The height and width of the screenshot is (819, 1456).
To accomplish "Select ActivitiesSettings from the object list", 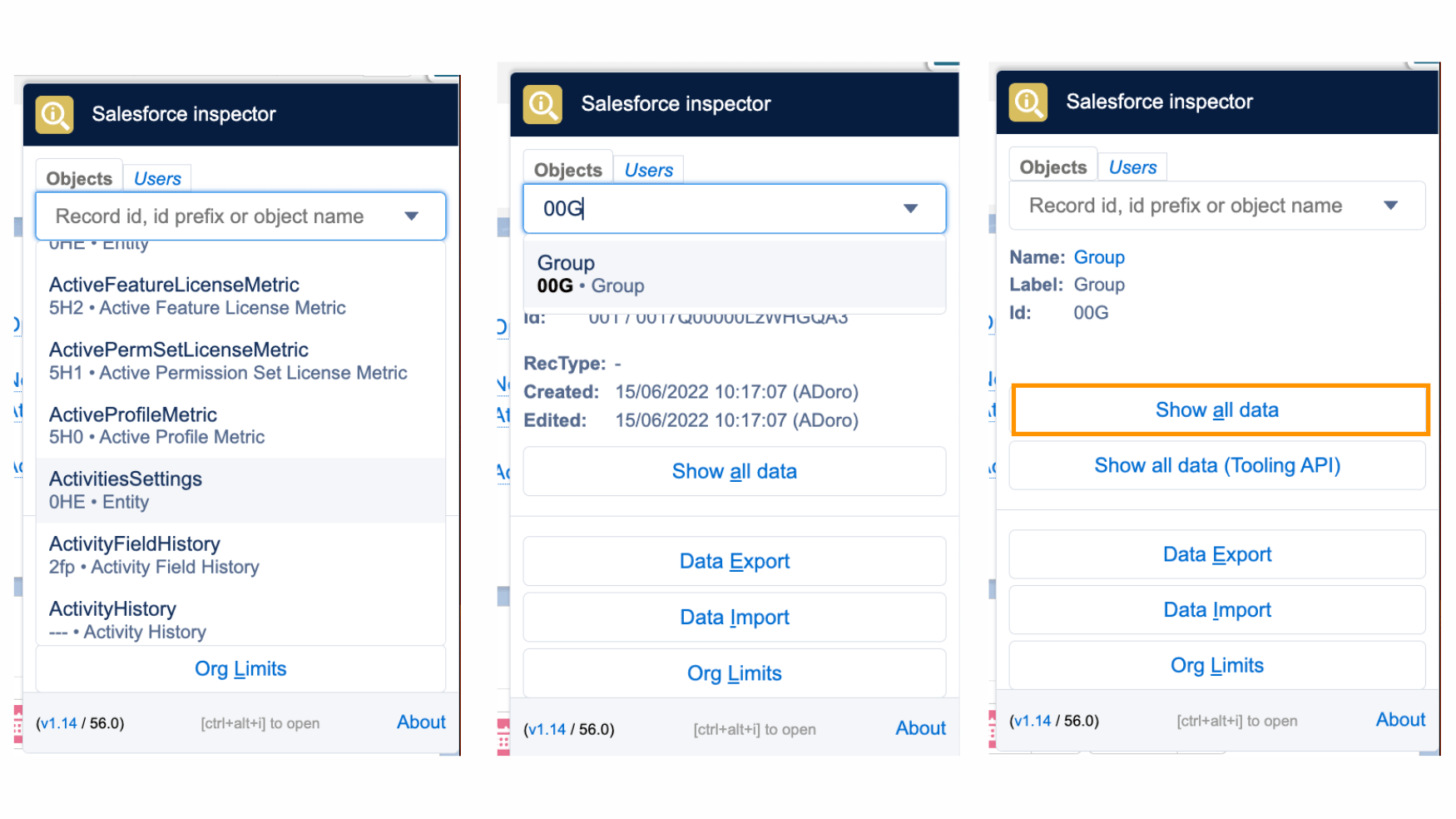I will click(125, 479).
